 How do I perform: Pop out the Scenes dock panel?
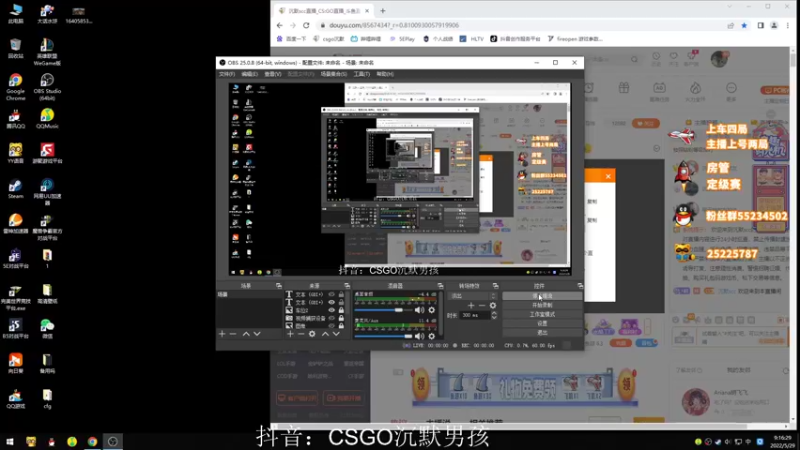[279, 286]
